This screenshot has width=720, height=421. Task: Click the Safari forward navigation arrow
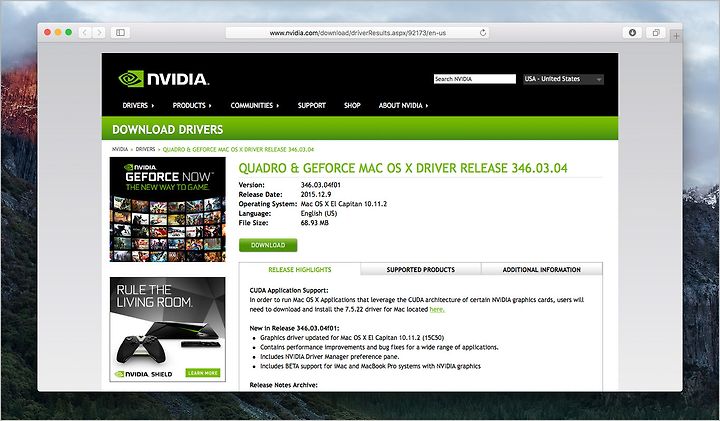[99, 32]
